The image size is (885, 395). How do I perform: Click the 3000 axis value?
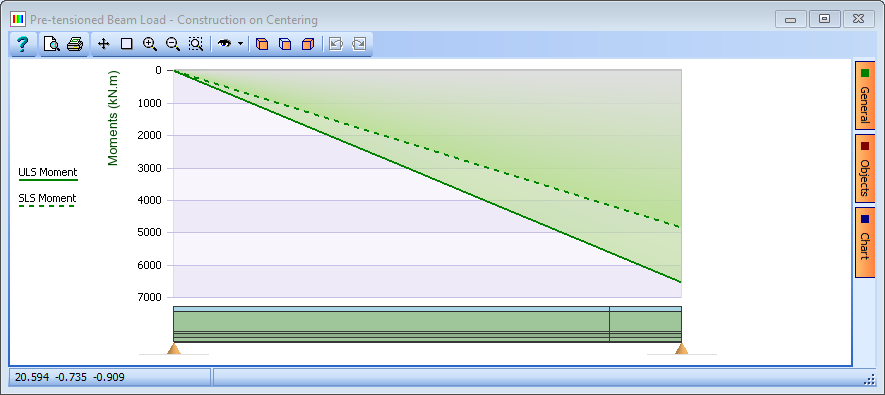(x=150, y=168)
